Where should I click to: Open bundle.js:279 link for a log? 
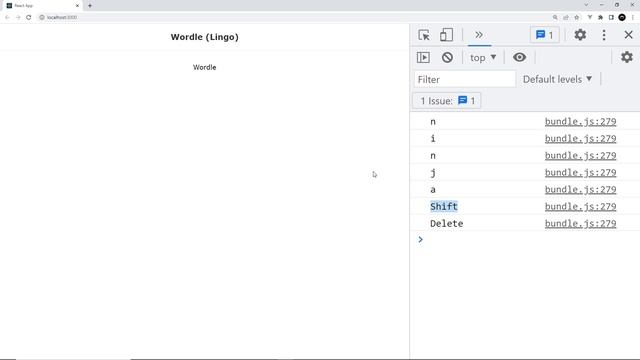pos(580,190)
